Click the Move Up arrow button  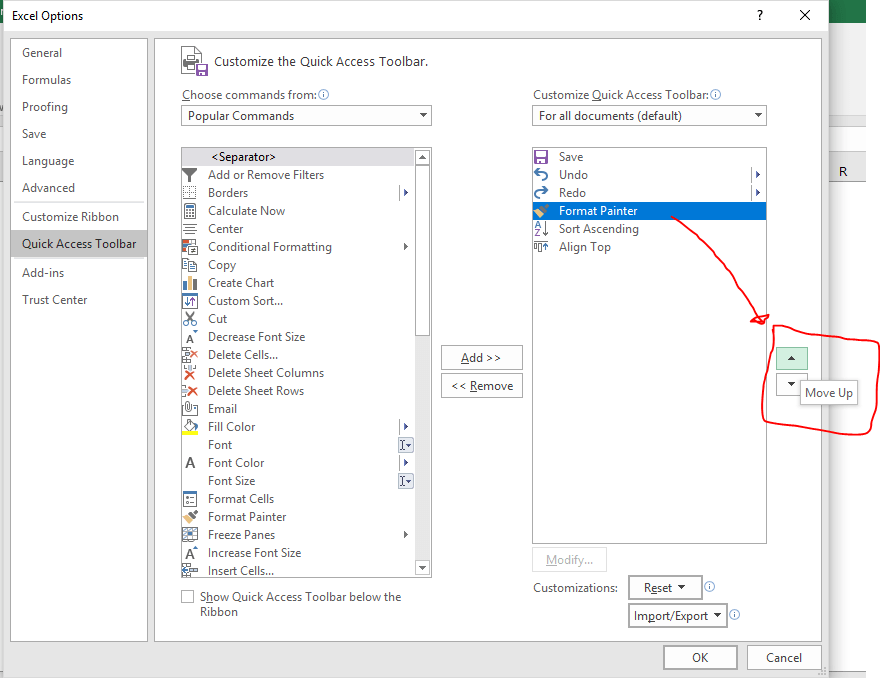(791, 358)
